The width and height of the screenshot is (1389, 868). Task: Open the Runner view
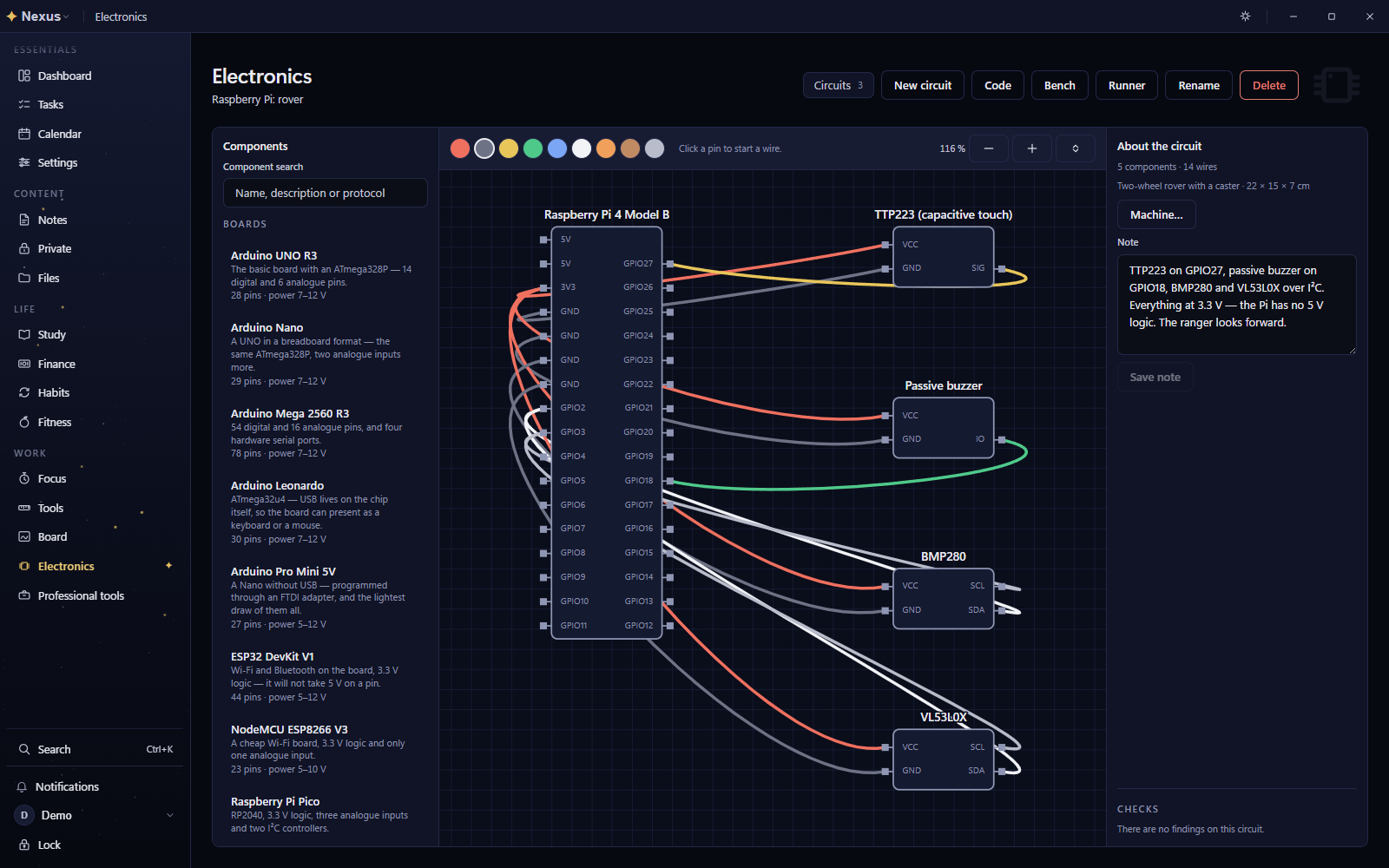coord(1126,85)
